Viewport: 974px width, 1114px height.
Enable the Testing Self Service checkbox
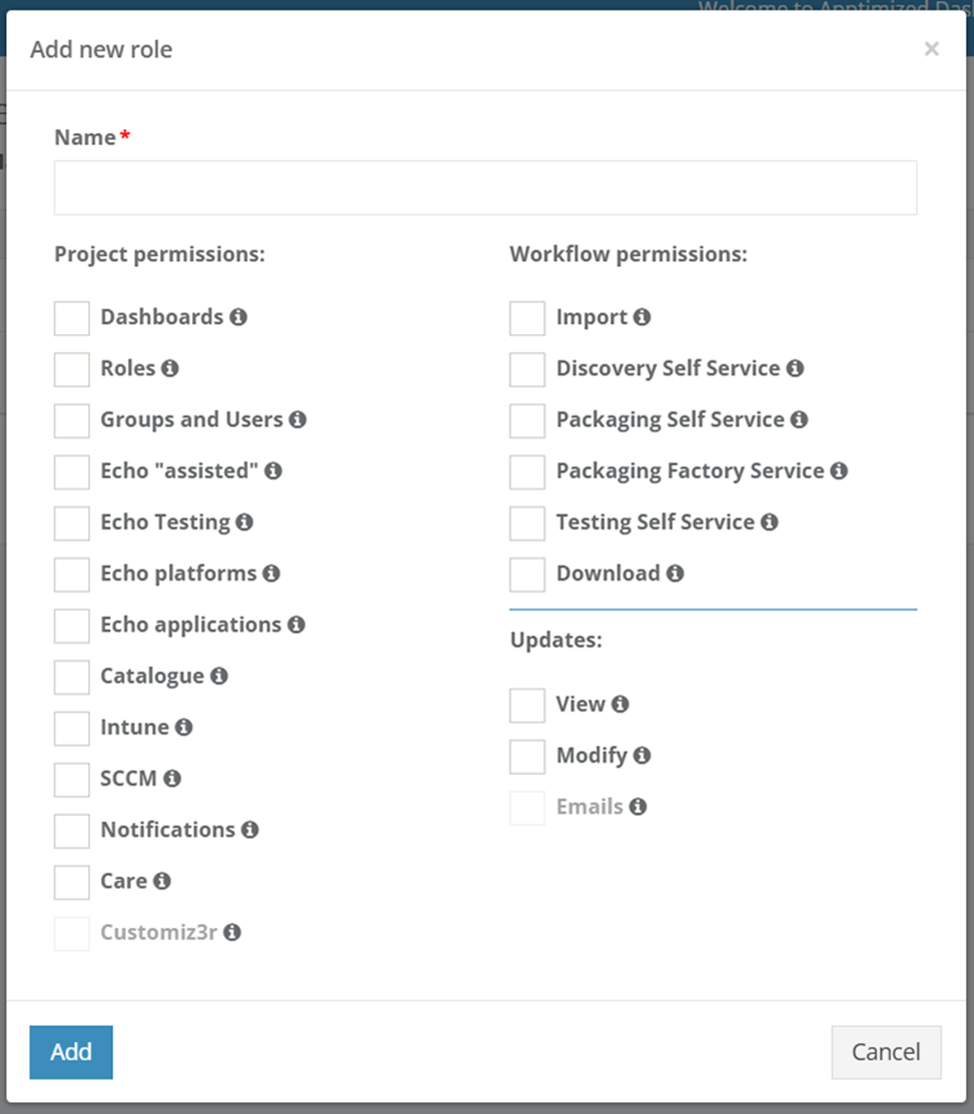coord(527,522)
